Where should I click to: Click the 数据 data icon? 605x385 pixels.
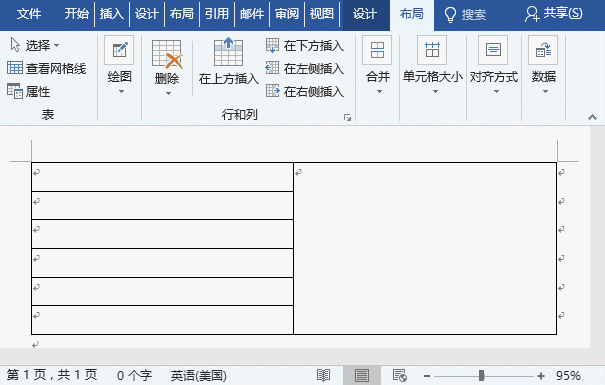coord(543,50)
